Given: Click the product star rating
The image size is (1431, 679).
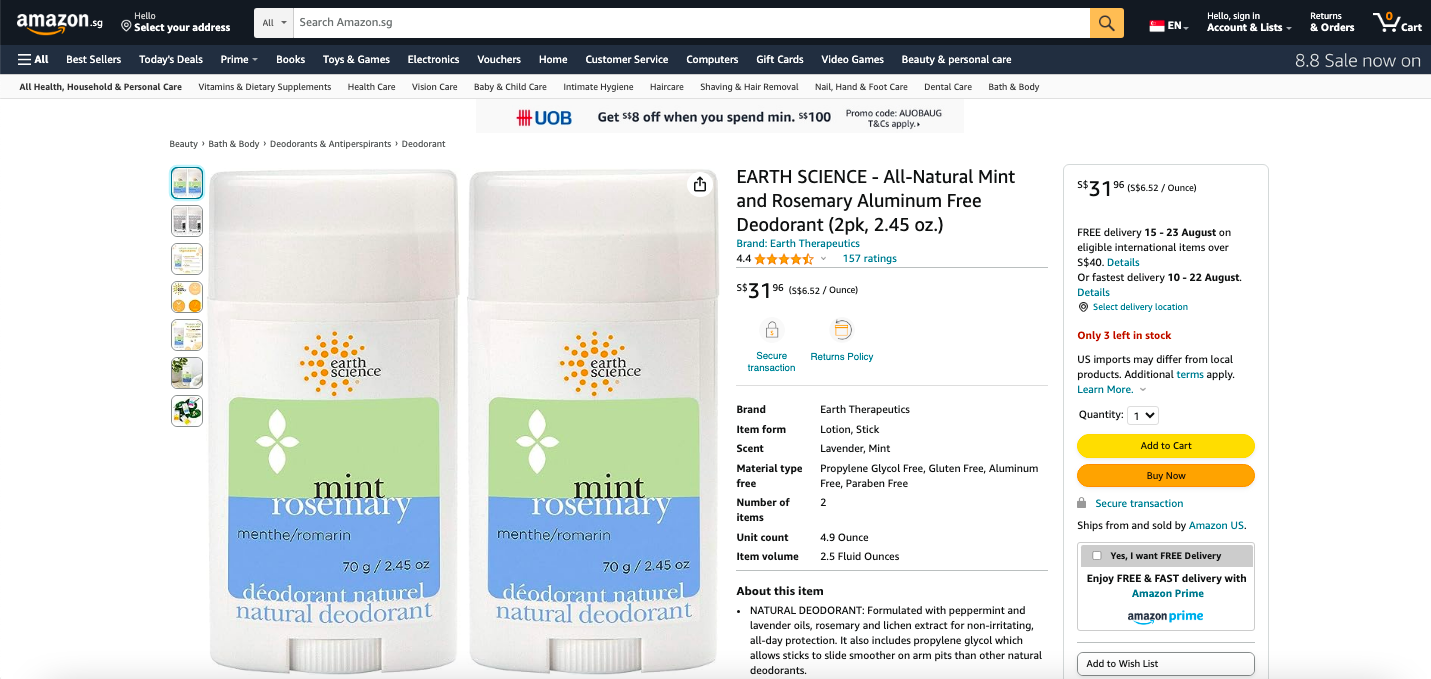Looking at the screenshot, I should click(x=784, y=259).
